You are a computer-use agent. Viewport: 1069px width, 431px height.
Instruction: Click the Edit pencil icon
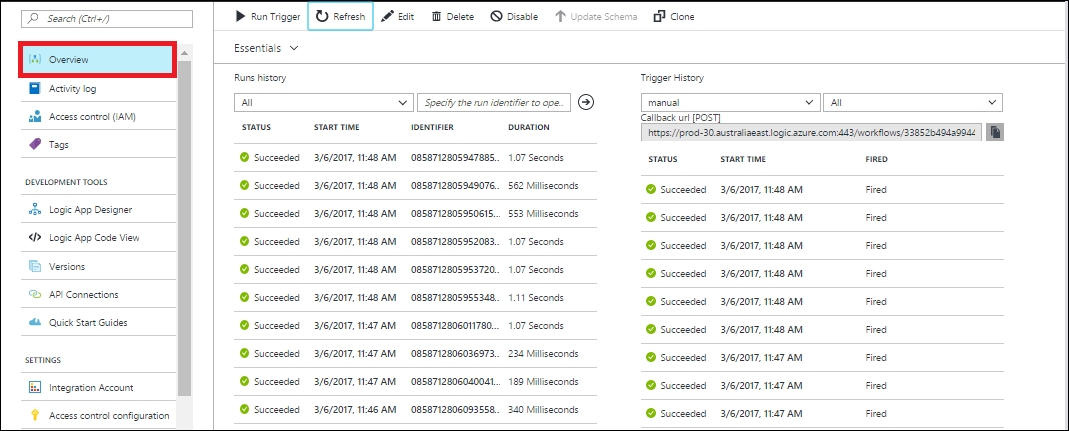tap(387, 16)
